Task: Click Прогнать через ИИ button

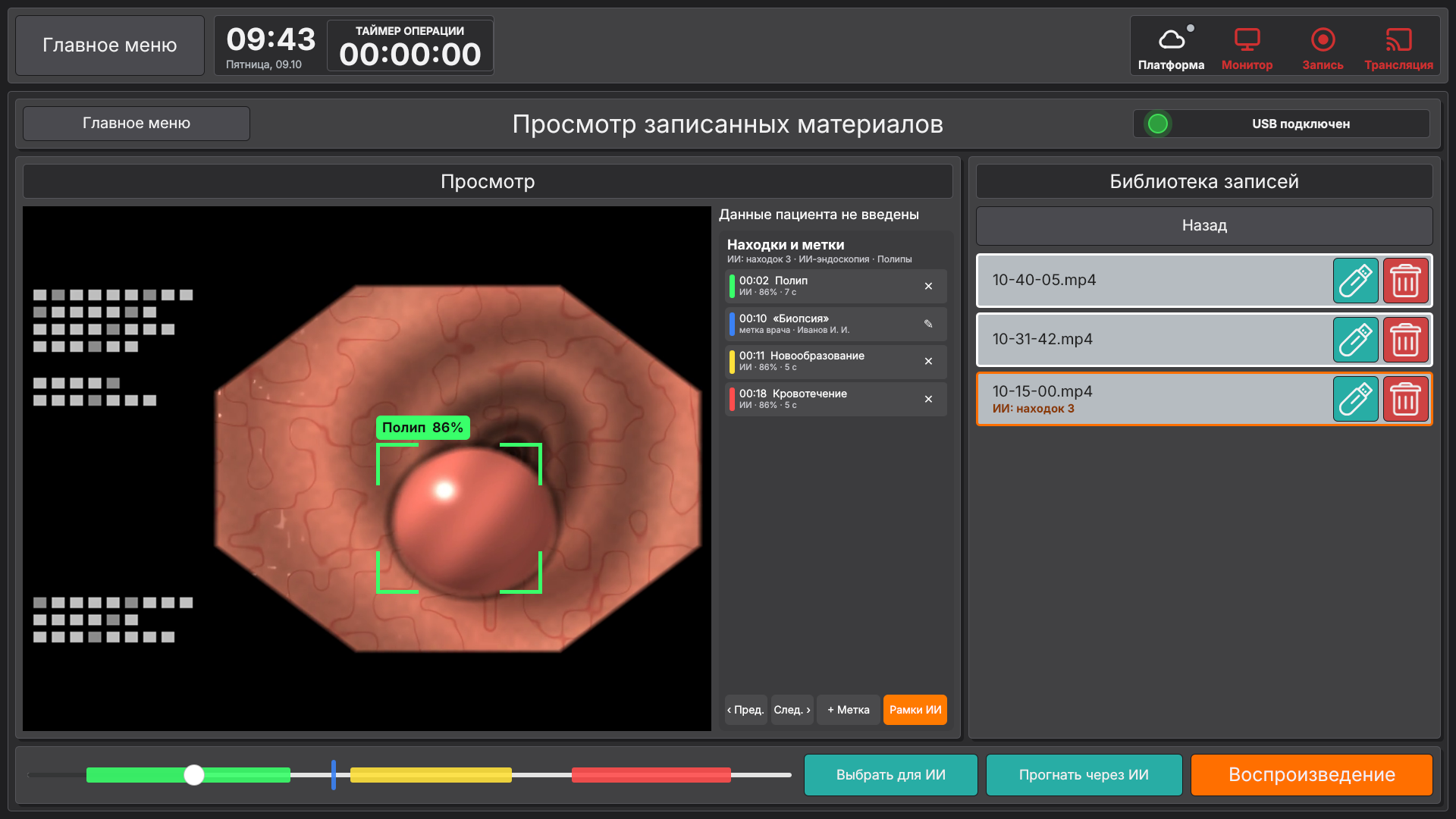Action: pos(1084,775)
